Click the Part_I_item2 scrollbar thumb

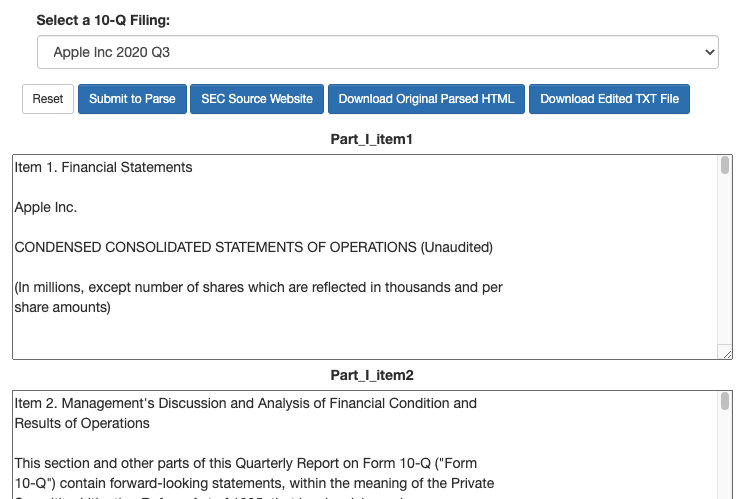[x=725, y=401]
